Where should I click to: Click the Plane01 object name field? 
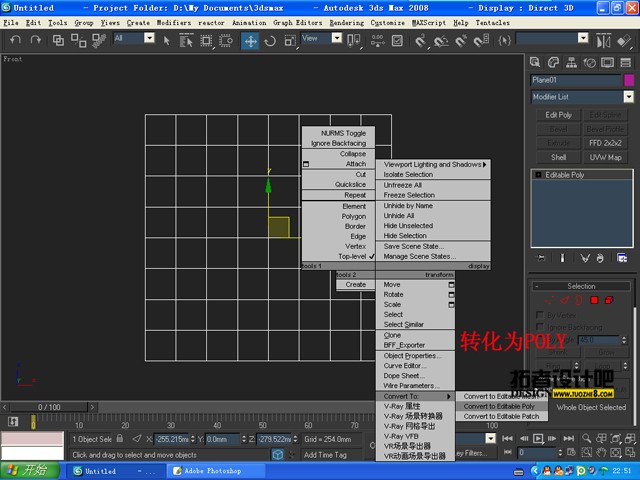(x=576, y=80)
